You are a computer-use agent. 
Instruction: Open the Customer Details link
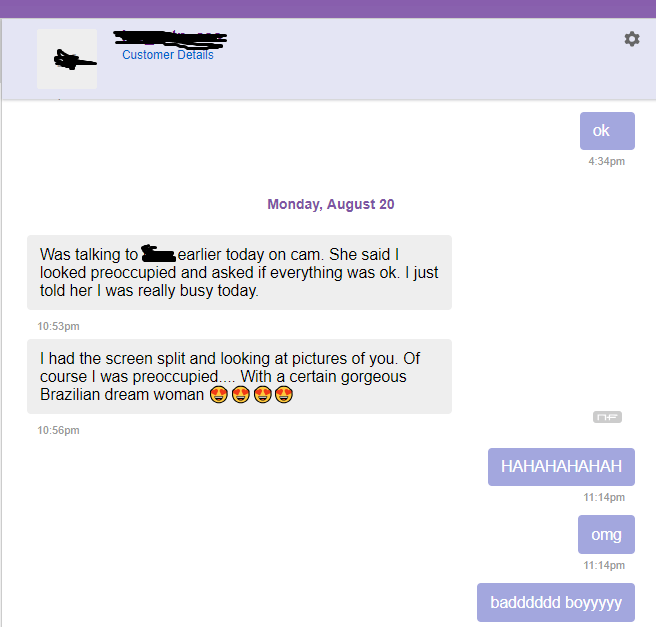pyautogui.click(x=168, y=55)
